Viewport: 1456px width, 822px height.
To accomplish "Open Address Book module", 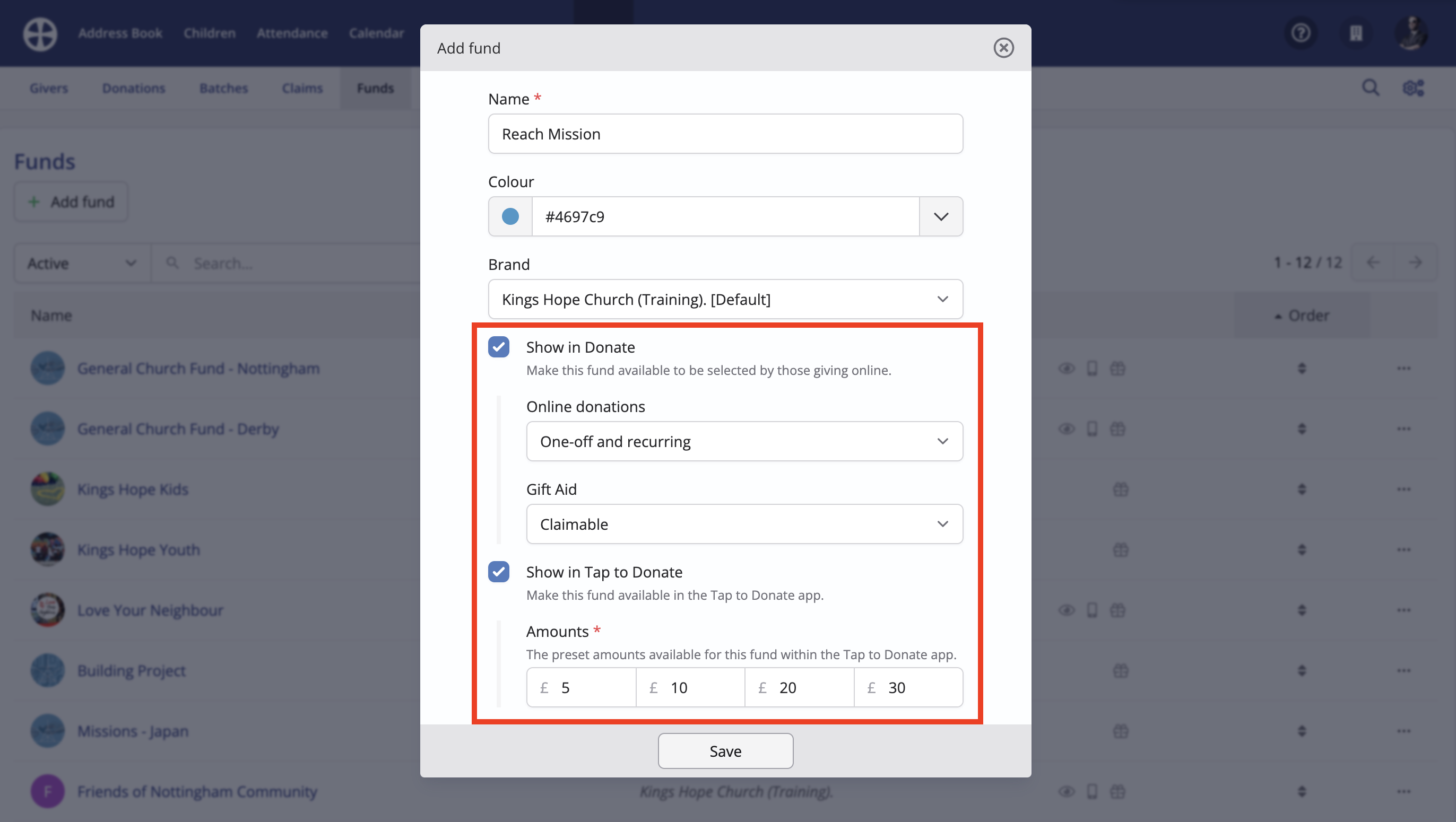I will point(120,33).
